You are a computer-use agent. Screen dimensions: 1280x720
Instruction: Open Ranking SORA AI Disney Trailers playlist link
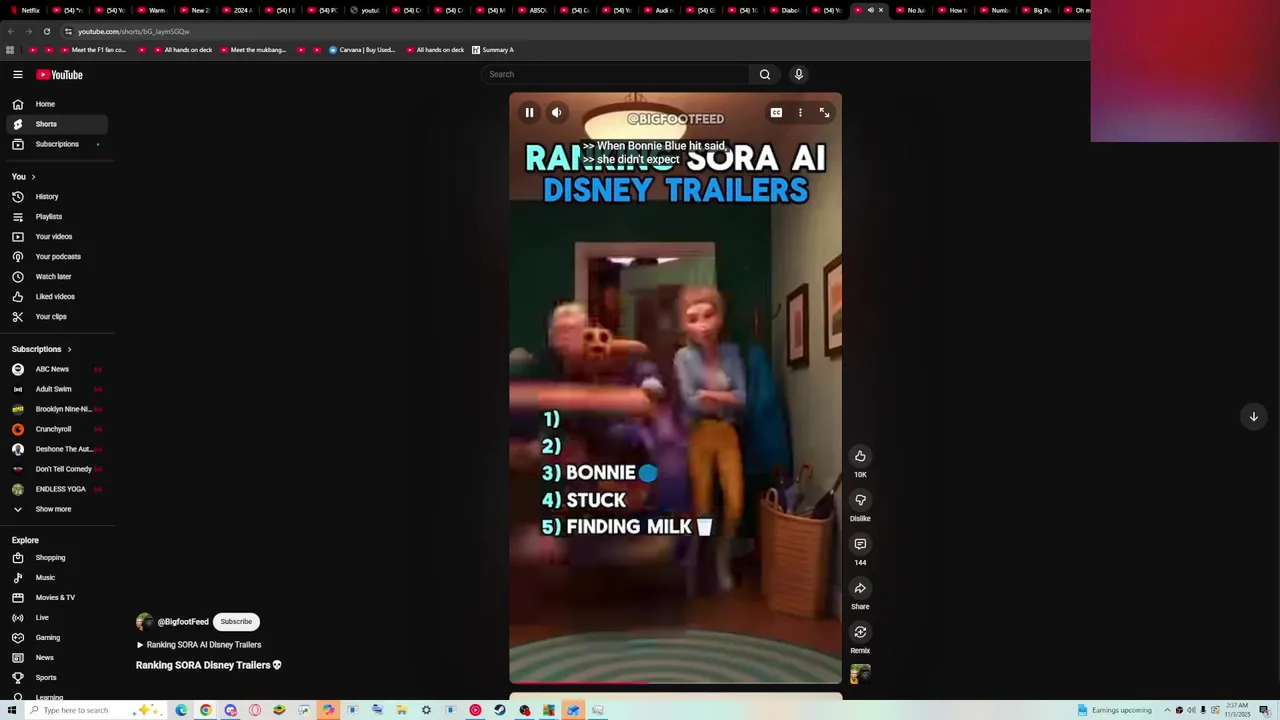pyautogui.click(x=199, y=645)
